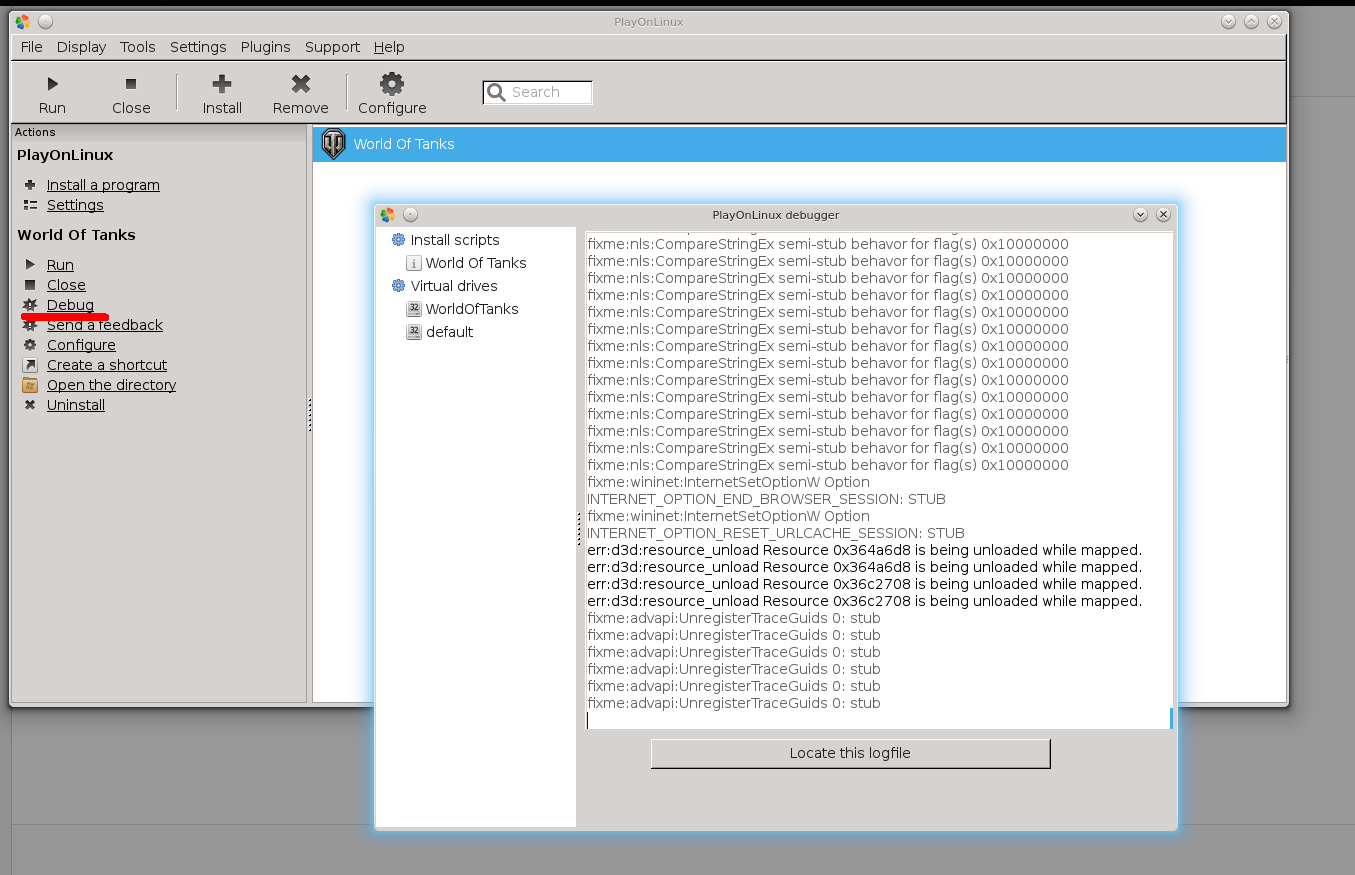
Task: Click the info icon beside World Of Tanks script
Action: point(414,263)
